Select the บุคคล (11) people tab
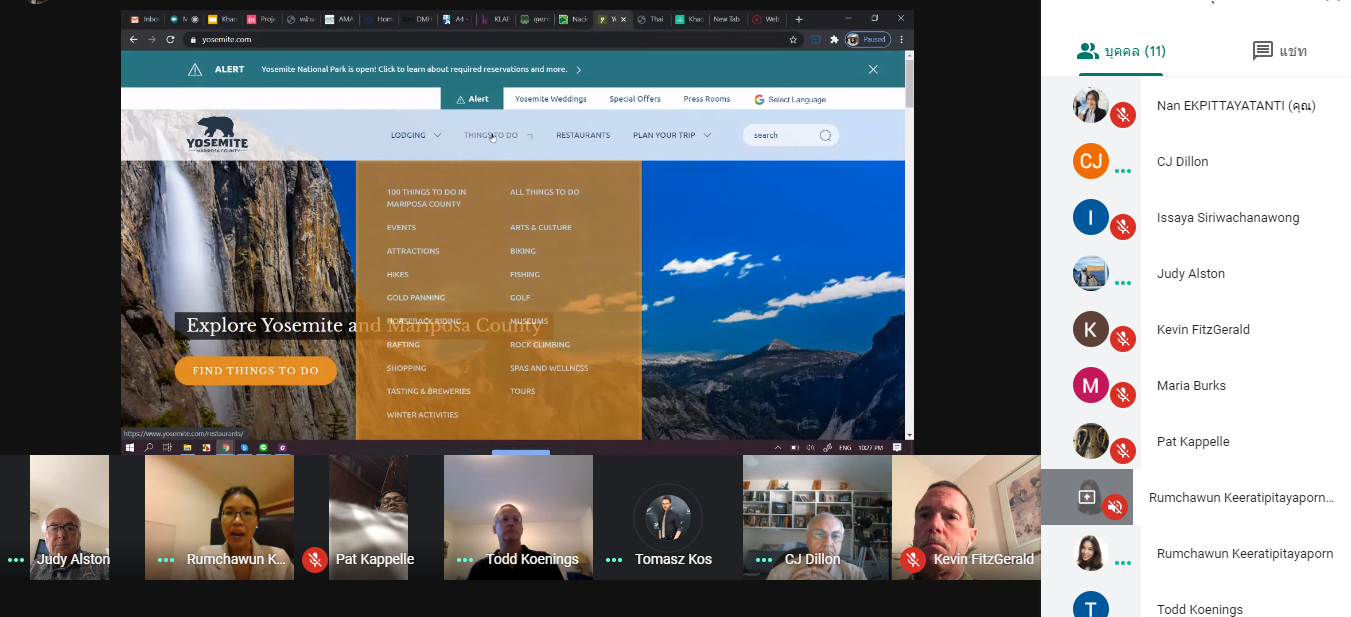The image size is (1351, 617). click(1121, 51)
